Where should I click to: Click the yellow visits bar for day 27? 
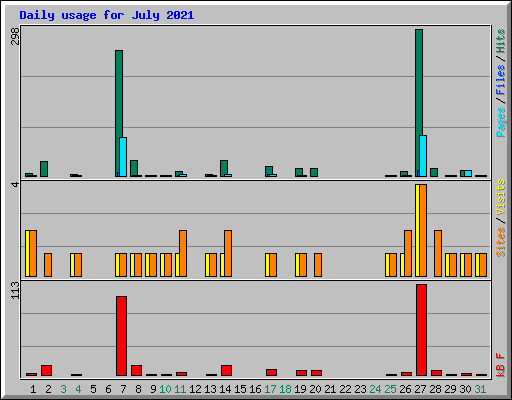click(417, 230)
